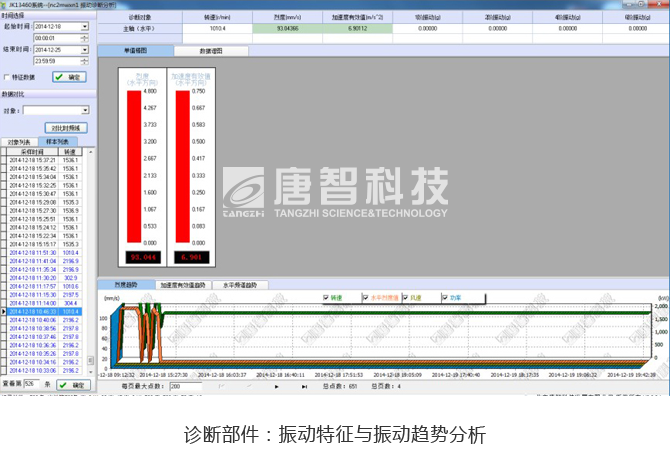Toggle the 功率 series checkbox
Viewport: 670px width, 450px height.
445,297
